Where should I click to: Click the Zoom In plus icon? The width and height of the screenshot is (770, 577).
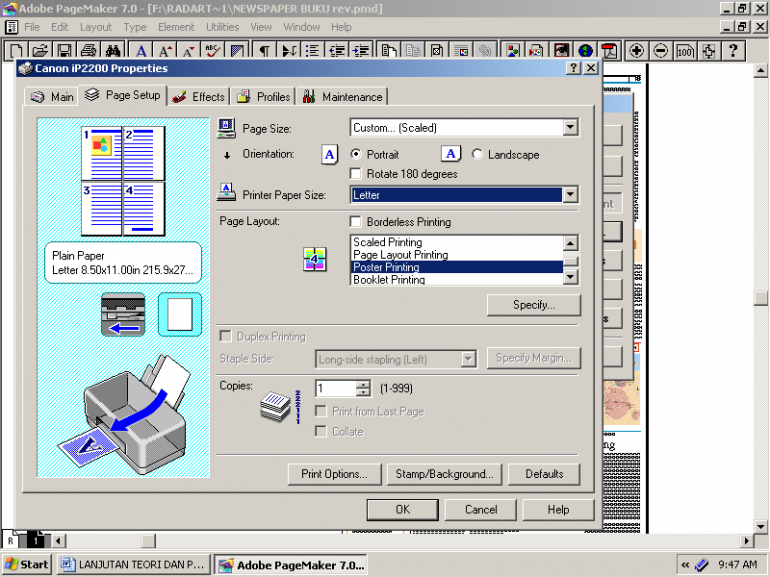636,51
